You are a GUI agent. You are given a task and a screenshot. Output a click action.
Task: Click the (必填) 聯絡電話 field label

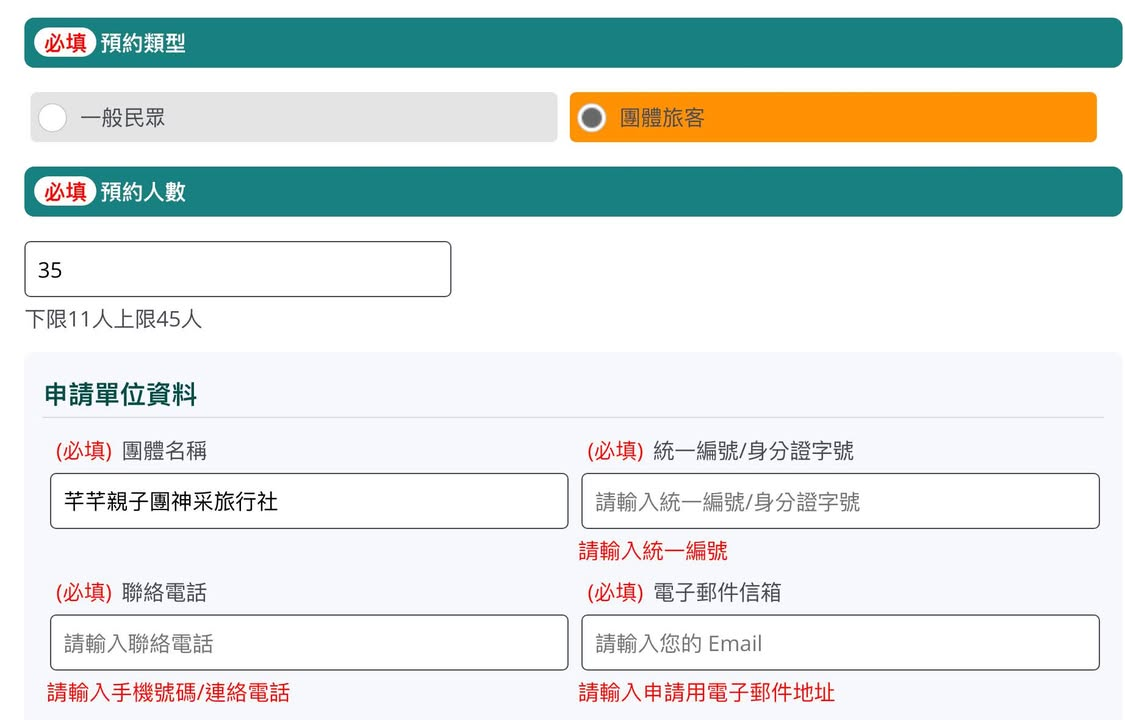(x=131, y=593)
